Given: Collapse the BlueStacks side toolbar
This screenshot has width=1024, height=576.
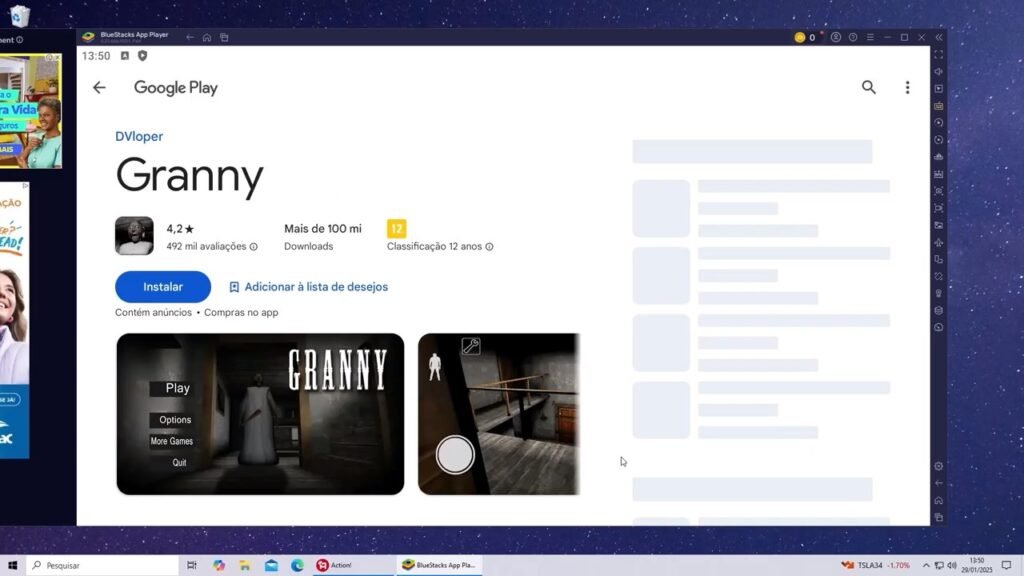Looking at the screenshot, I should (939, 37).
